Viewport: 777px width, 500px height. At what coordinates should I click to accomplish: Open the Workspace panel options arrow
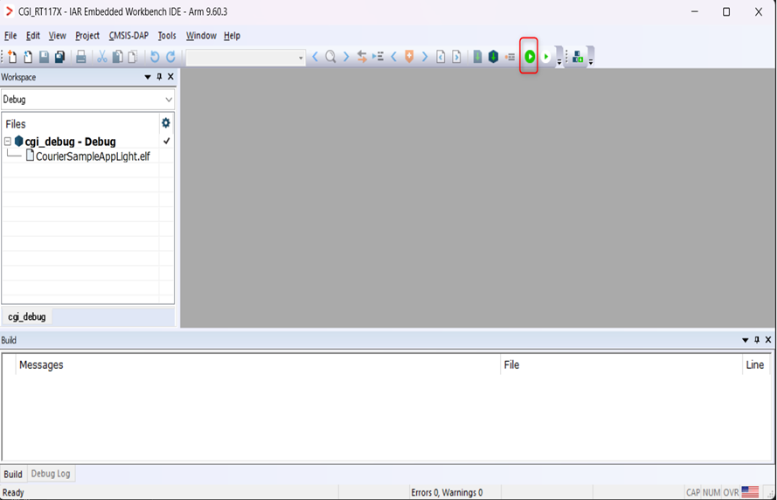147,77
